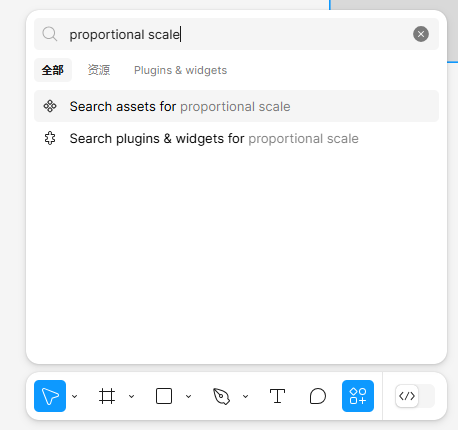
Task: Select the Text tool
Action: pyautogui.click(x=277, y=396)
